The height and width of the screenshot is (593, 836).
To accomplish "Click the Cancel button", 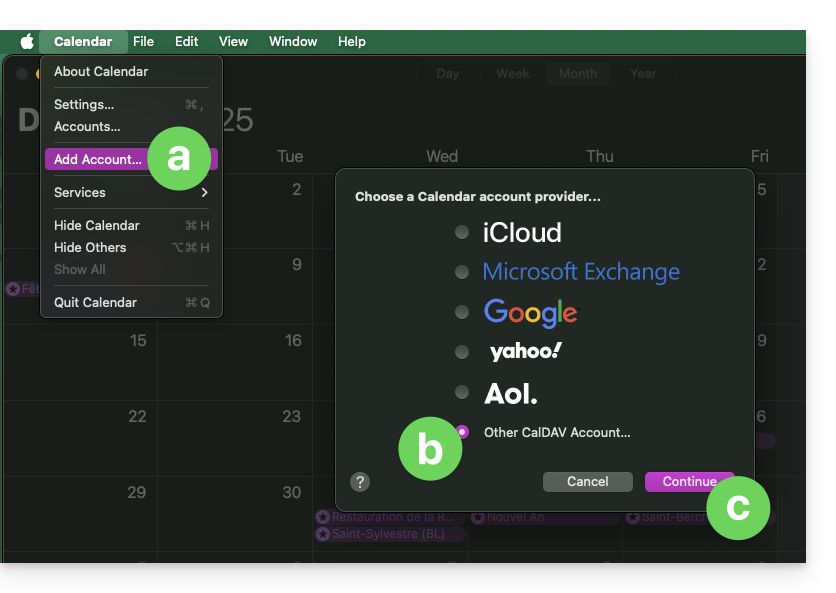I will click(x=588, y=481).
